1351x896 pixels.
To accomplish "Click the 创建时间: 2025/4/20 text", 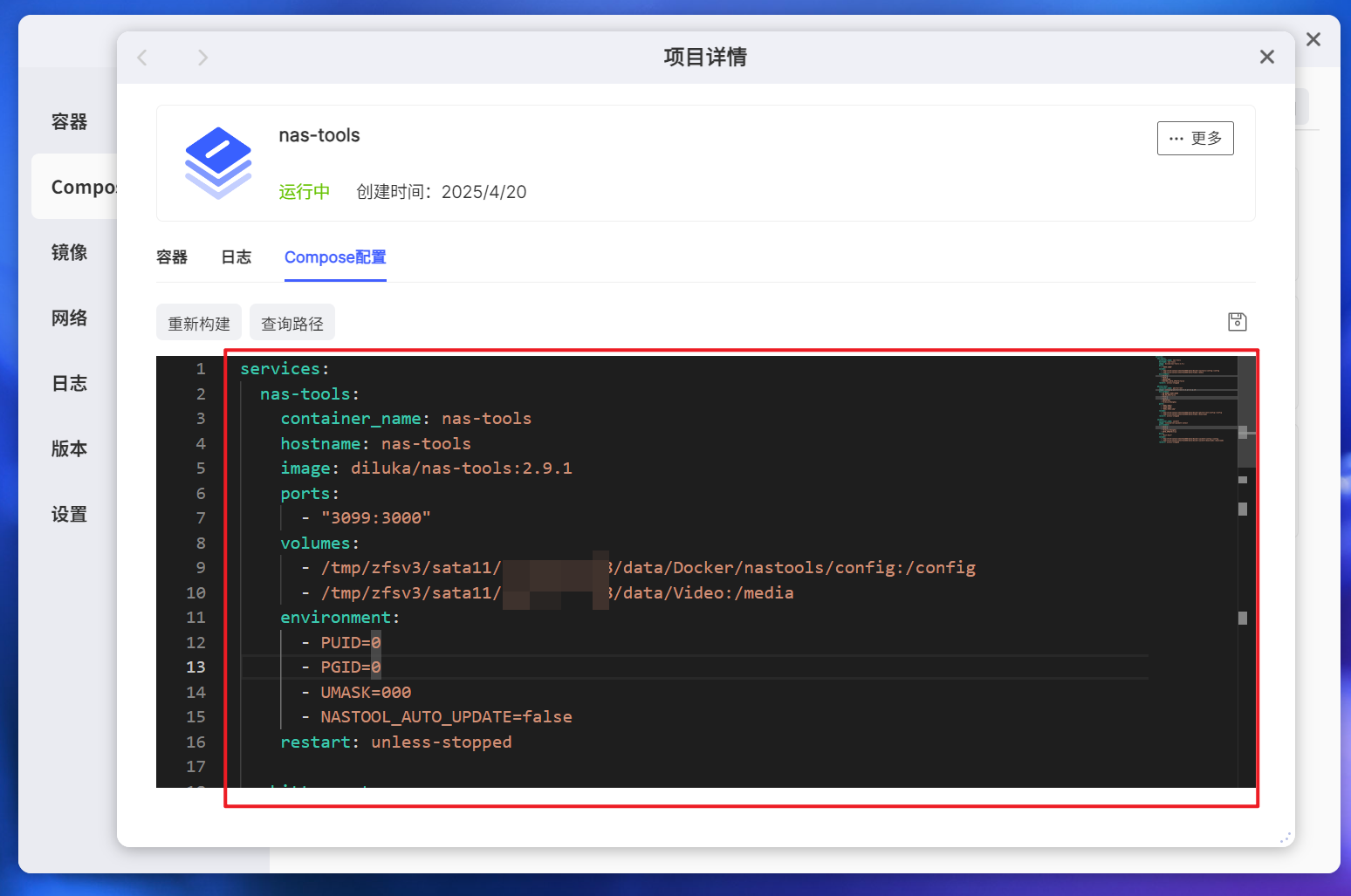I will [x=442, y=192].
